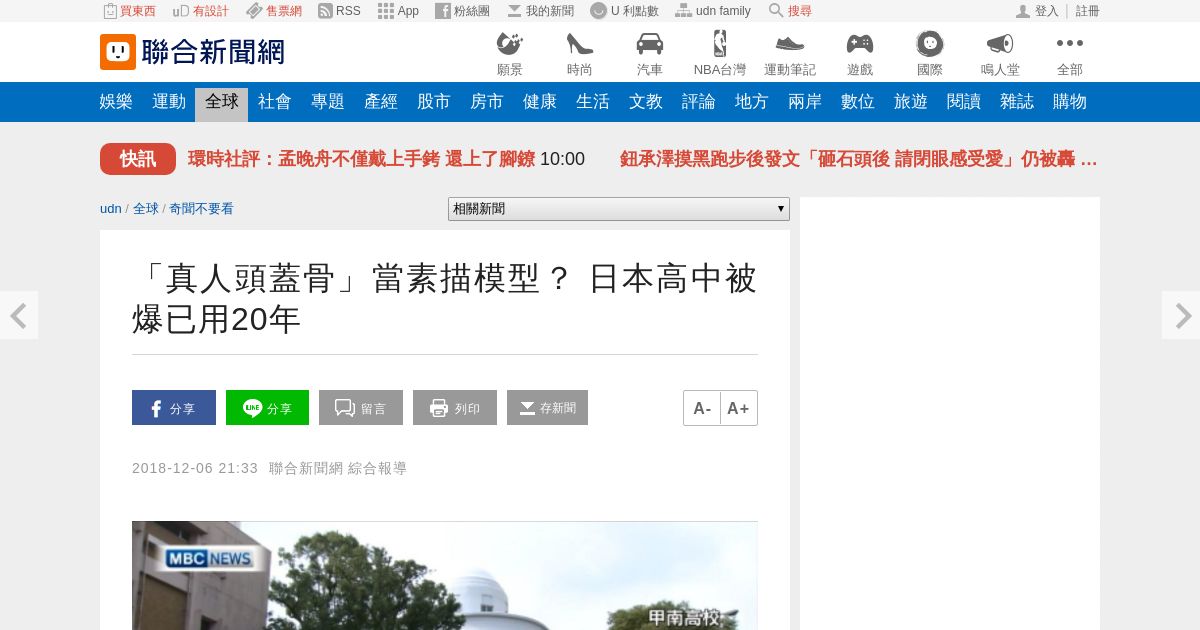Select the 旅遊 navigation tab

click(911, 102)
